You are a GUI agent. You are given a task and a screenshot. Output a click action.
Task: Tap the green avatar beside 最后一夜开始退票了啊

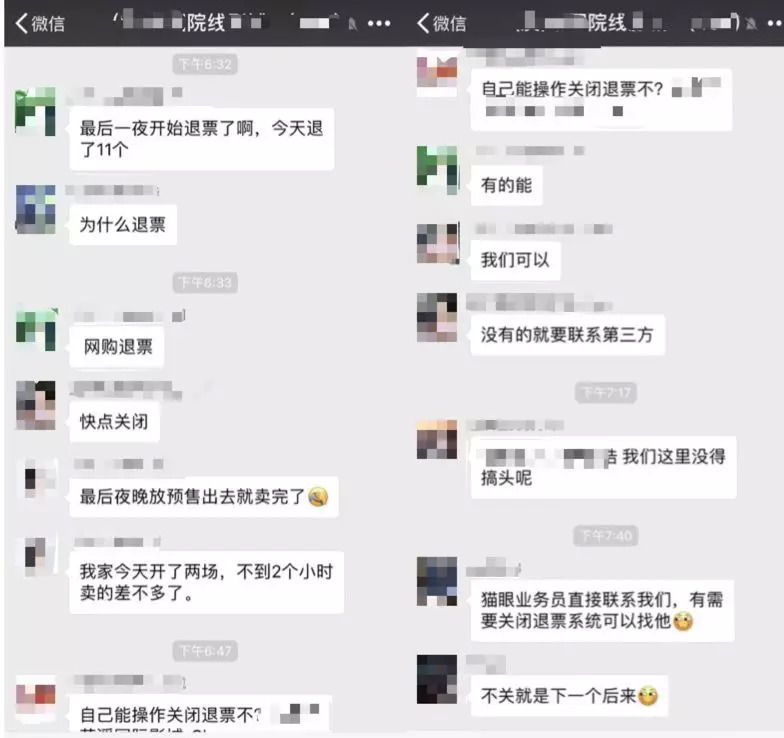[x=35, y=112]
